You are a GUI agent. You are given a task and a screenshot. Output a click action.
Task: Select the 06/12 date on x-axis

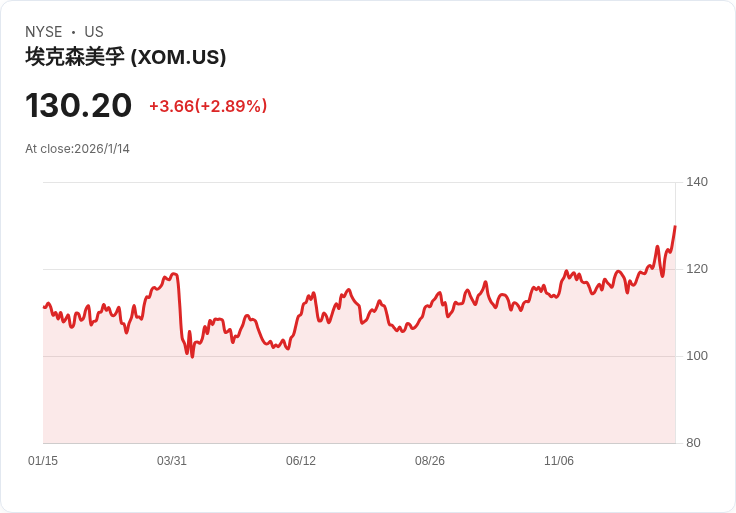point(301,461)
